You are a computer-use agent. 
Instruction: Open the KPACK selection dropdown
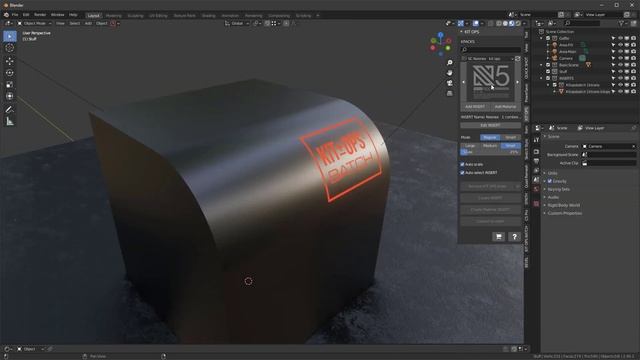(488, 59)
